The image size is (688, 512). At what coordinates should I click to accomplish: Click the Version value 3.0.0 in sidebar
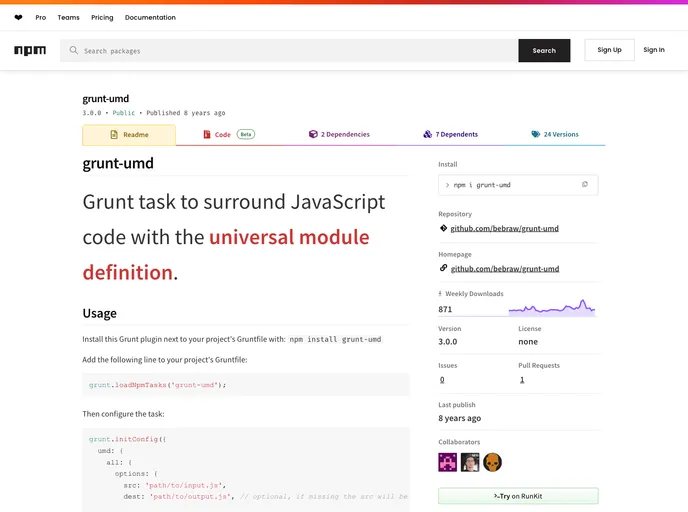click(448, 342)
